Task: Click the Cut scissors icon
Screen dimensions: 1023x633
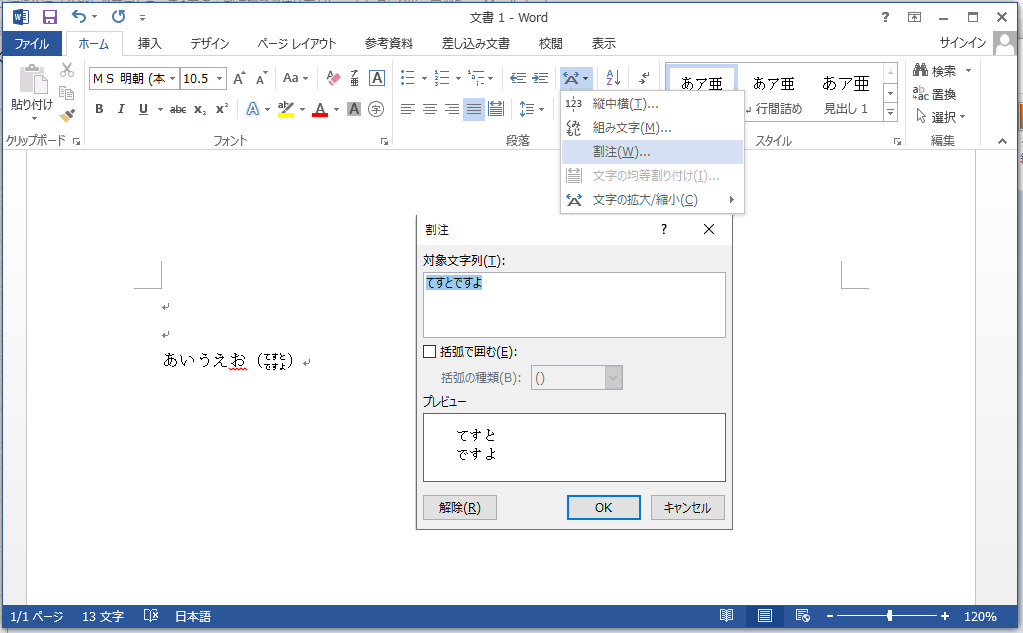Action: pyautogui.click(x=67, y=70)
